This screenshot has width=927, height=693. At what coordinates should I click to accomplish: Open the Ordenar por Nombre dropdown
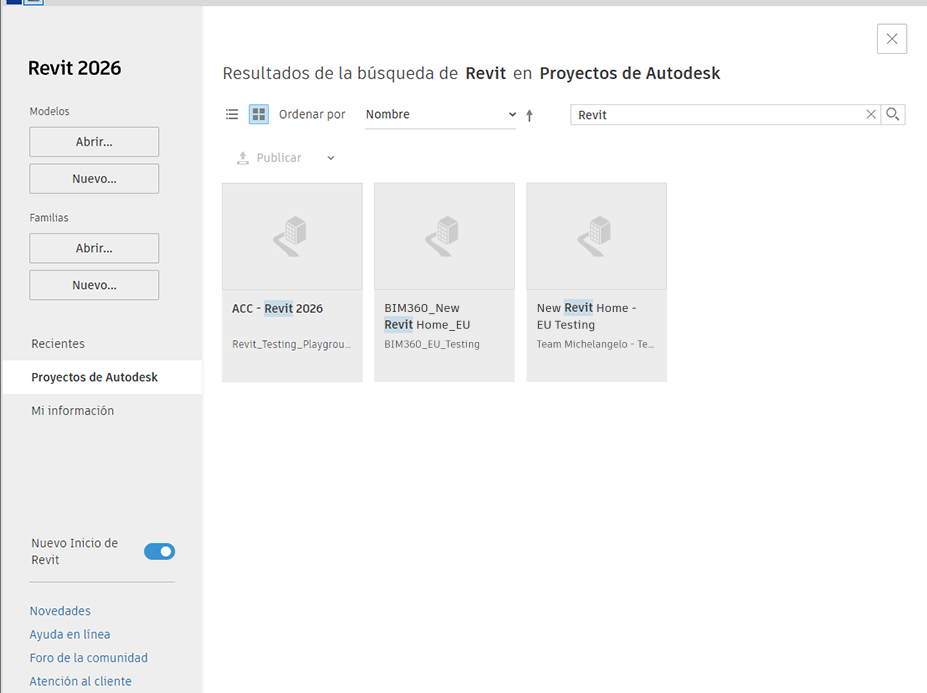click(x=440, y=115)
